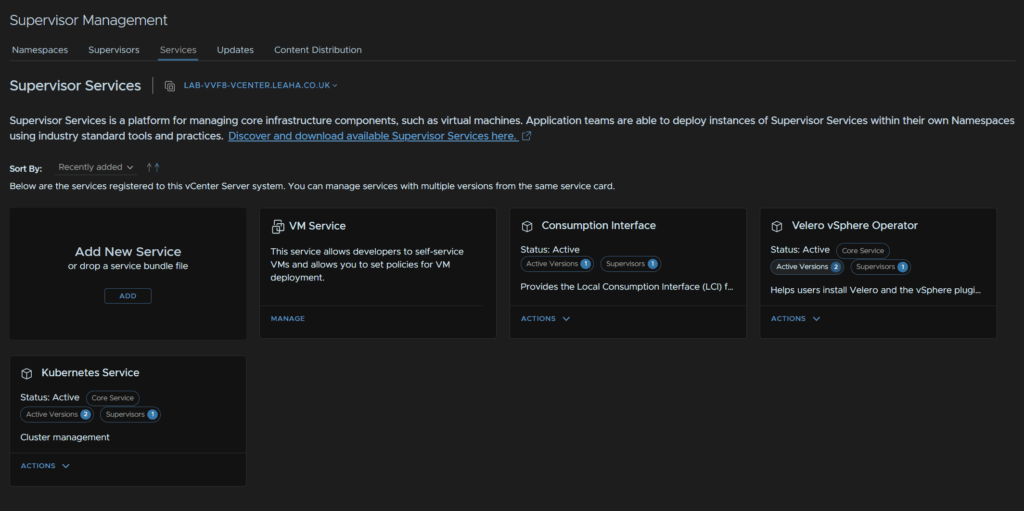Open the Updates tab

tap(235, 50)
